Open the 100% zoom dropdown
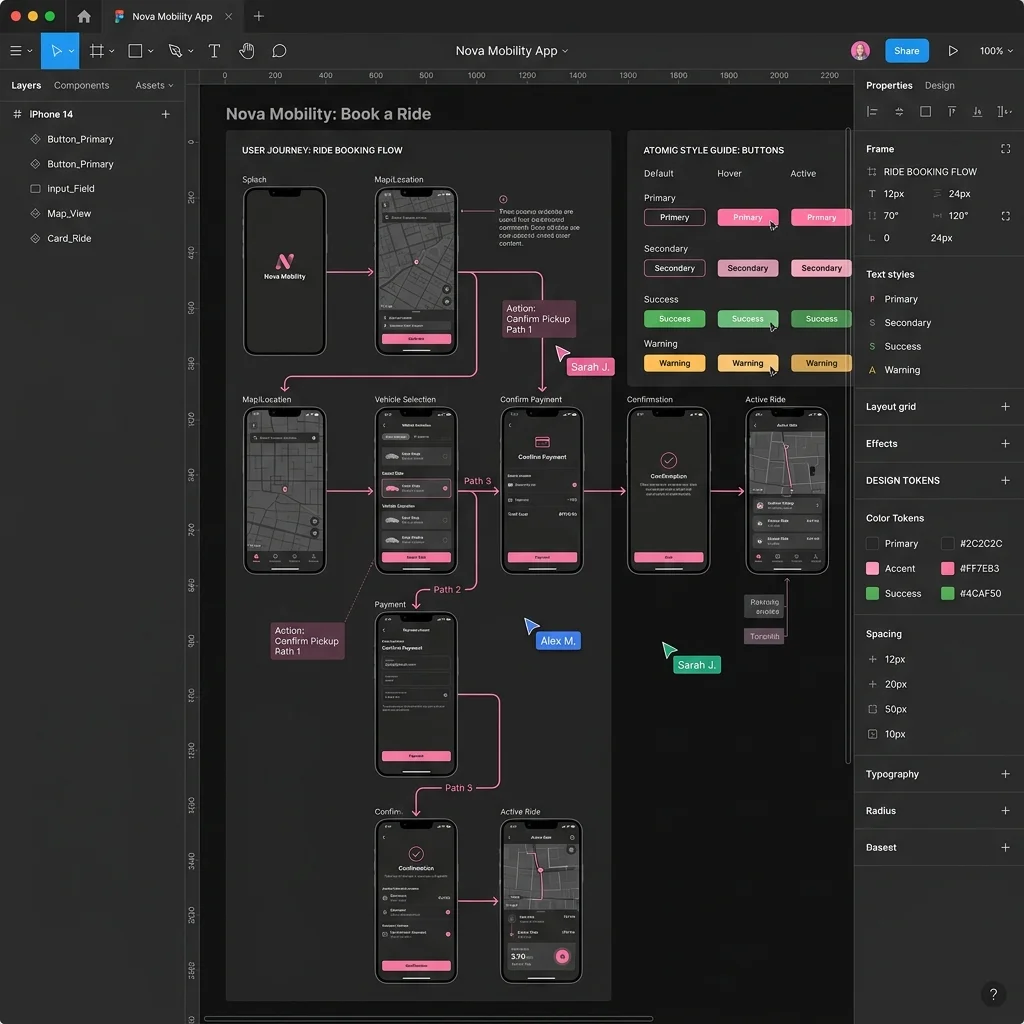The width and height of the screenshot is (1024, 1024). pos(996,50)
